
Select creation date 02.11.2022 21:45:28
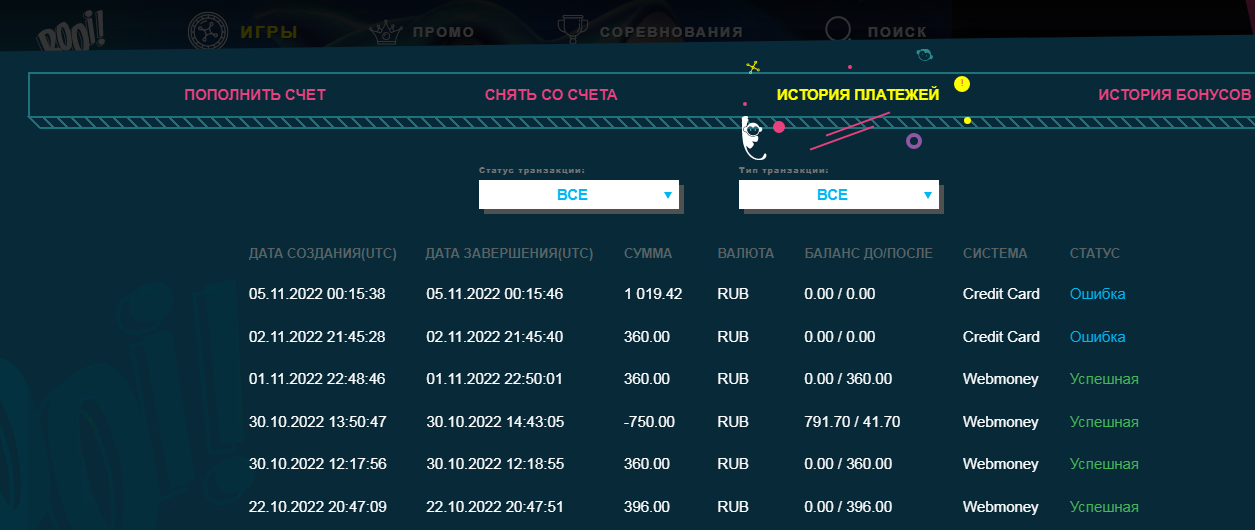click(x=317, y=337)
